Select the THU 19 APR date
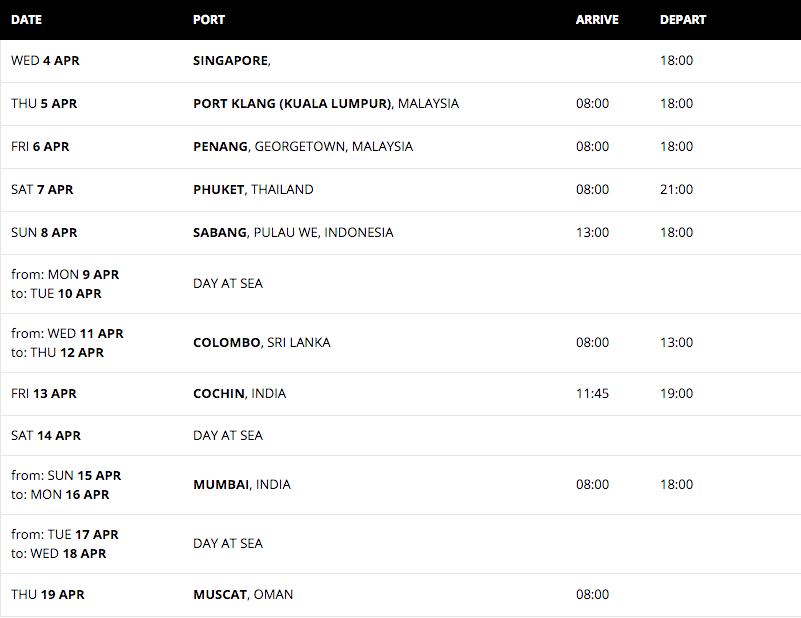The width and height of the screenshot is (801, 618). pyautogui.click(x=48, y=595)
